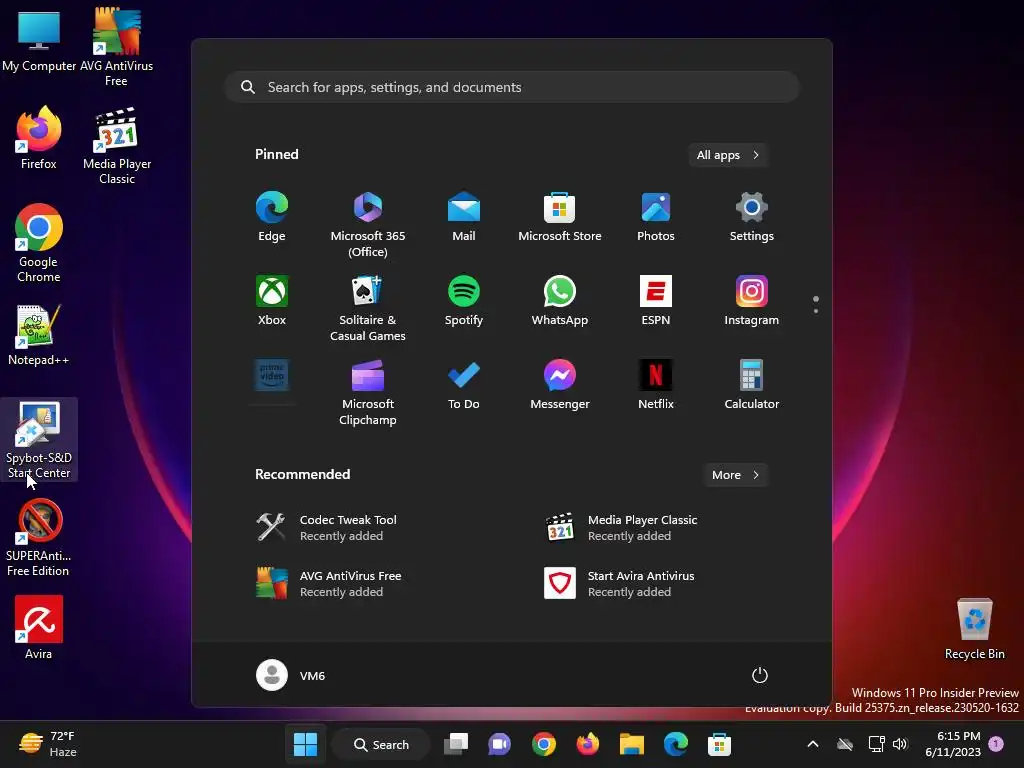Open Microsoft Store from pinned apps

(560, 217)
